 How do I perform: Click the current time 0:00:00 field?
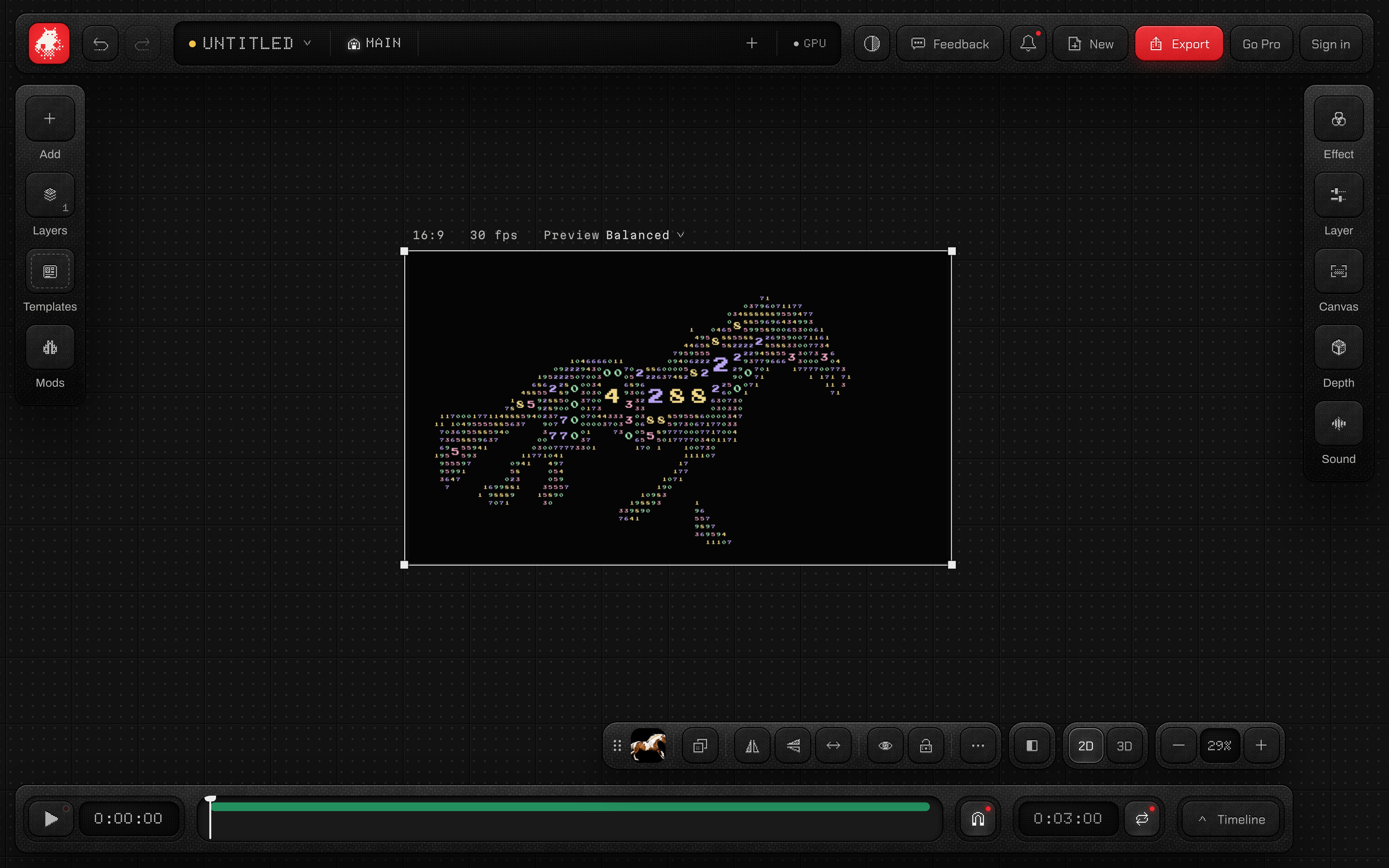(129, 818)
